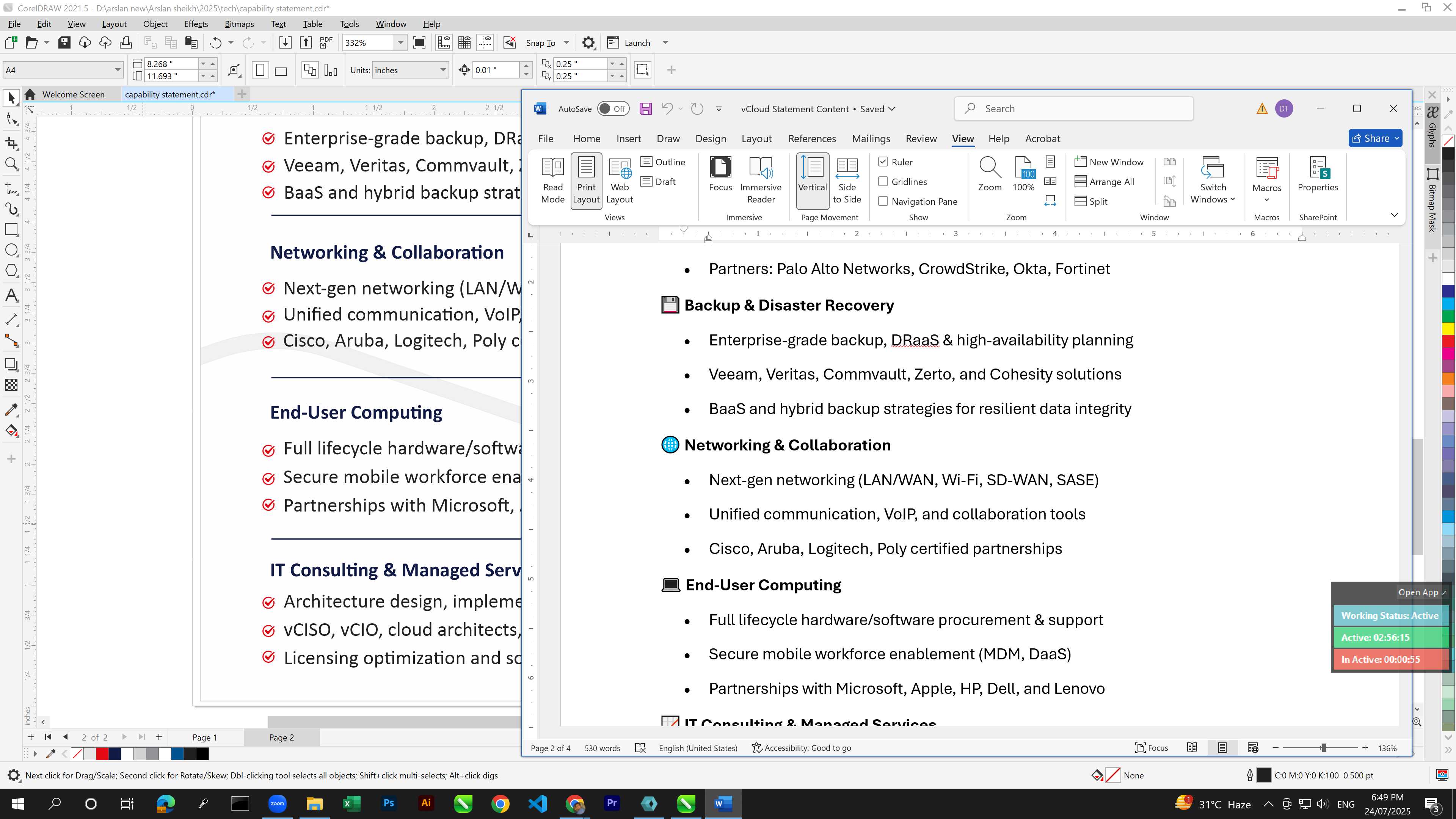
Task: Click Word Save icon in title bar
Action: point(645,108)
